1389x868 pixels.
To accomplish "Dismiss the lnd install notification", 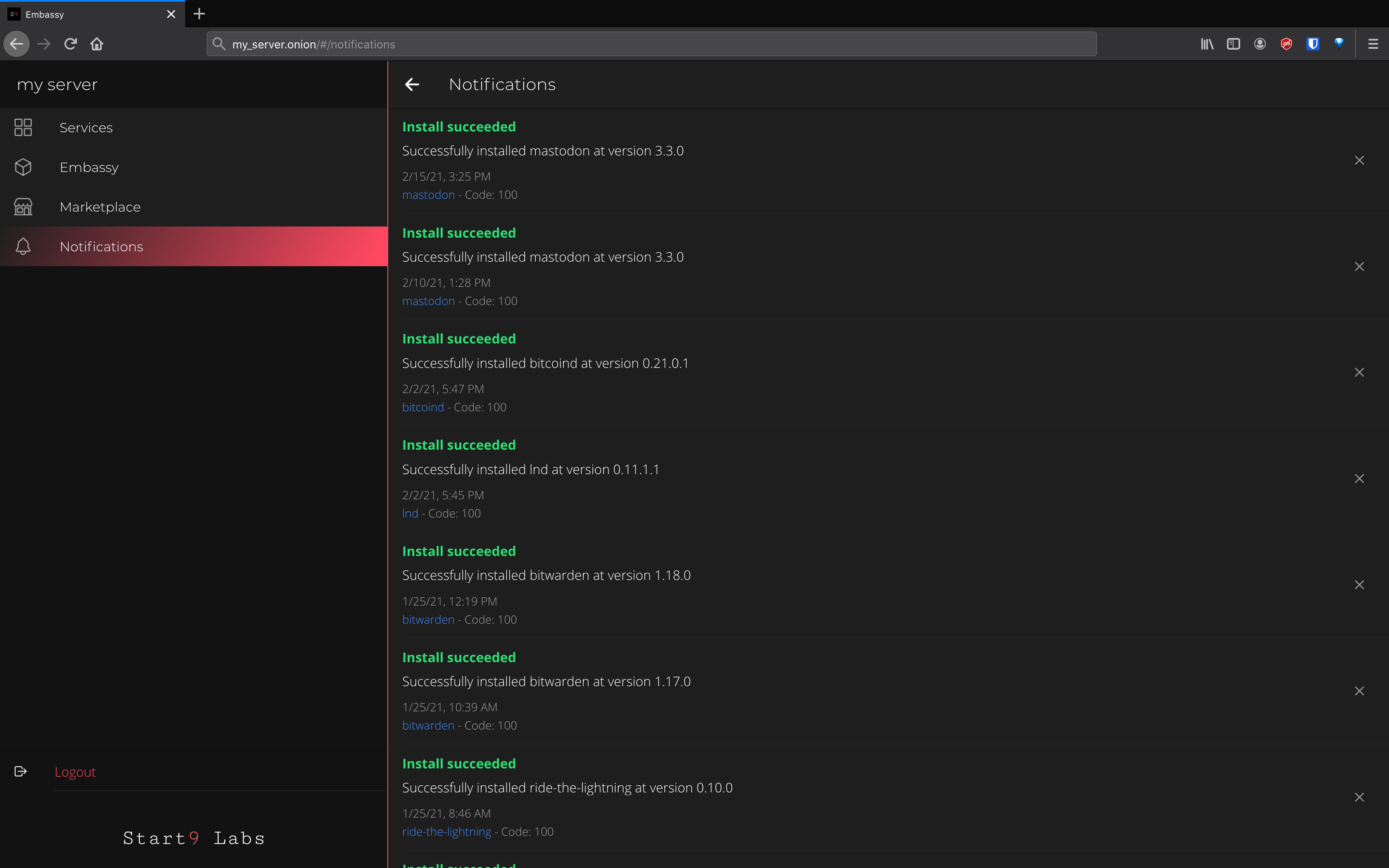I will click(1359, 479).
